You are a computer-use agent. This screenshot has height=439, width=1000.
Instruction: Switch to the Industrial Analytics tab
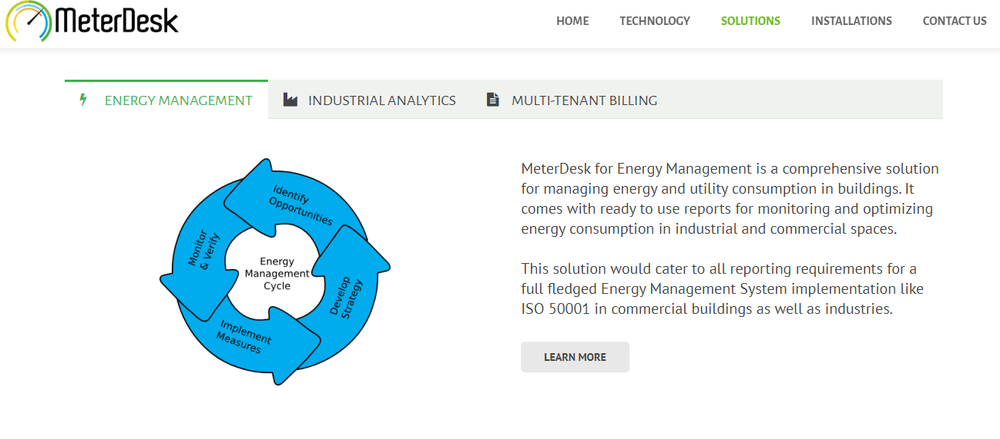(370, 100)
